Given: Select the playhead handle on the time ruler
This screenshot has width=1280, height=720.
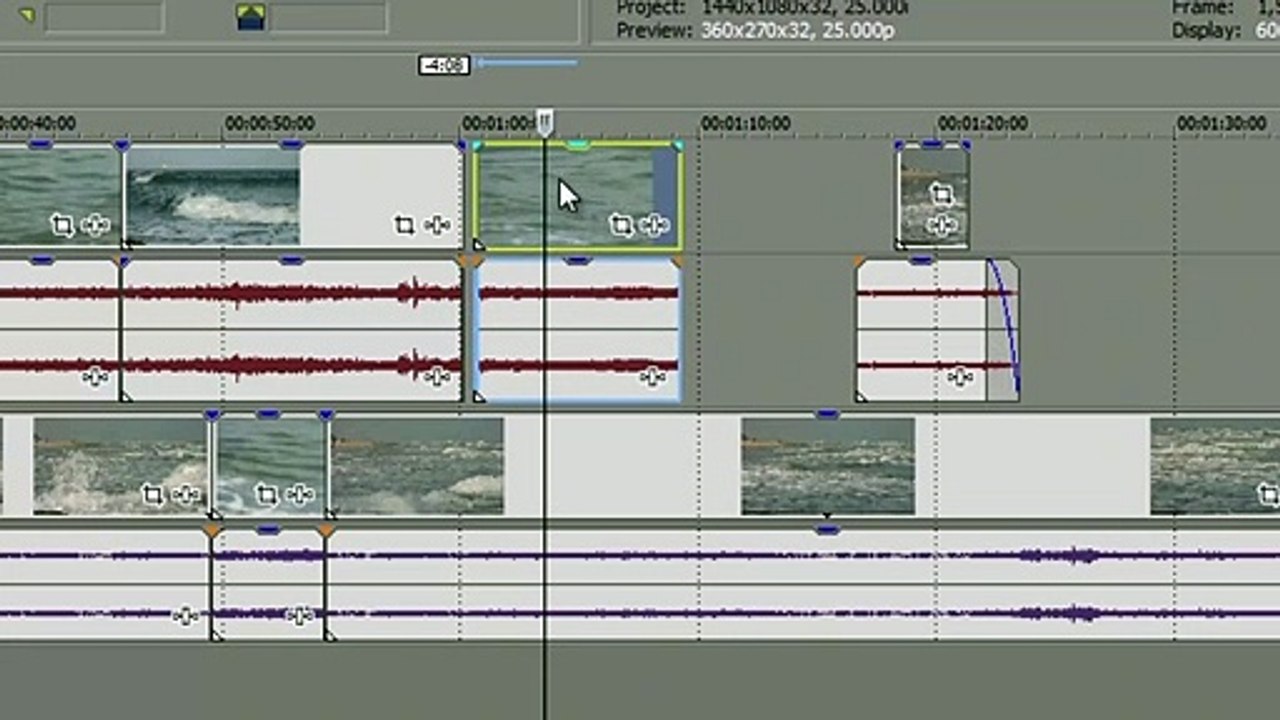Looking at the screenshot, I should point(544,123).
